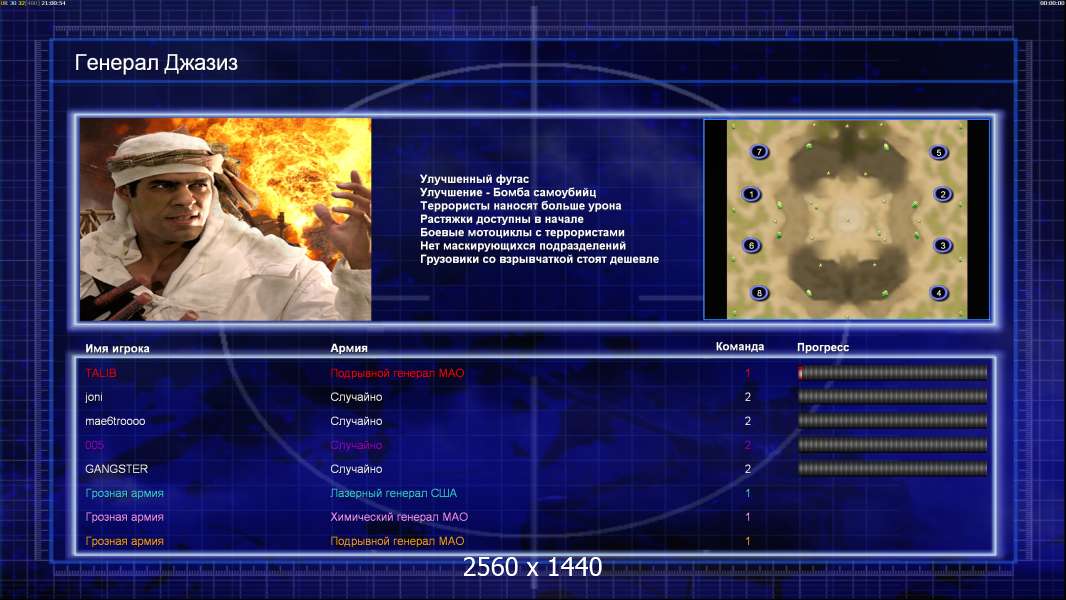Click 'Случайно' army in the 005 row
The image size is (1066, 600).
[x=356, y=445]
